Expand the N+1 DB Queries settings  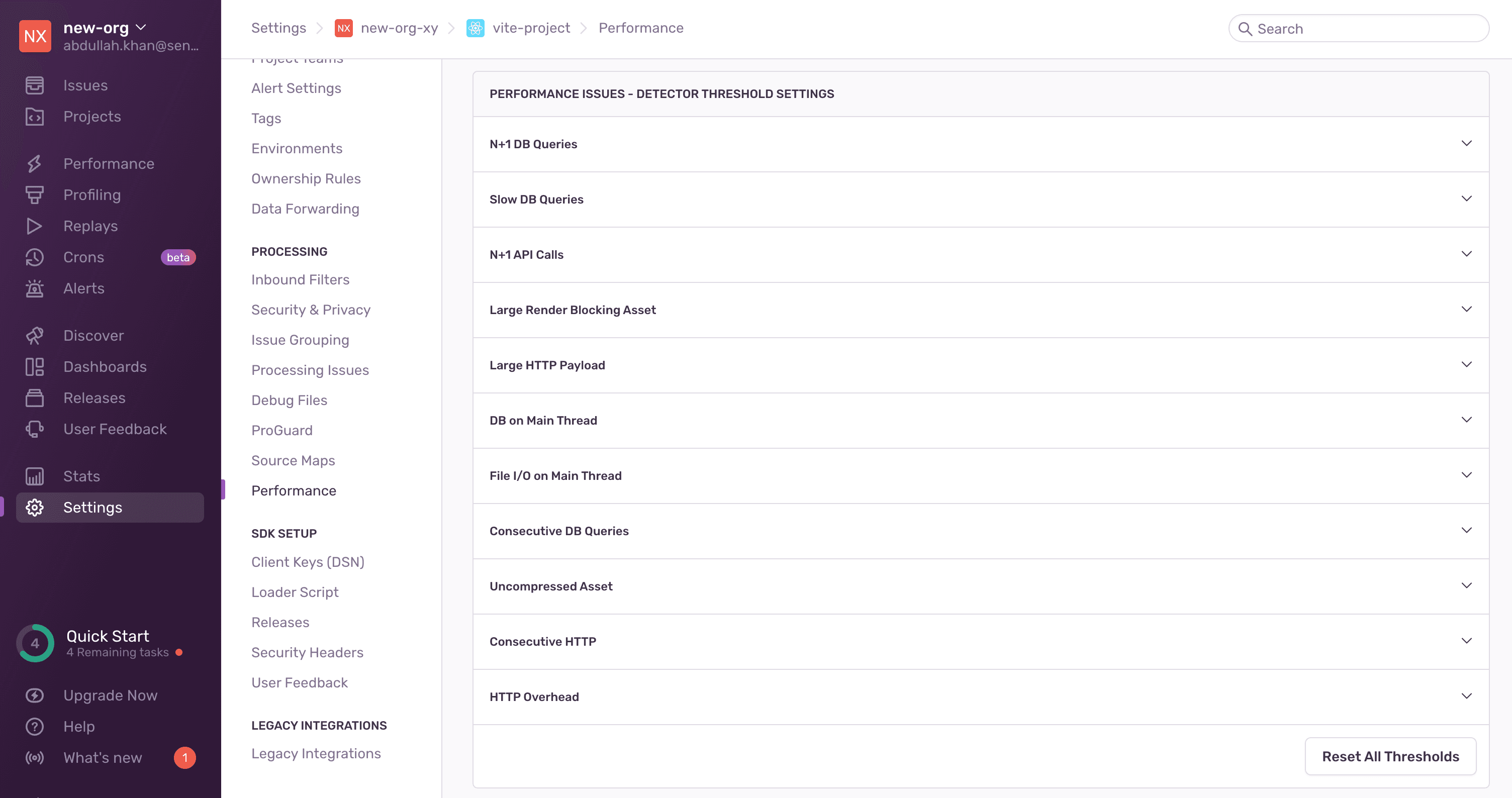point(1467,143)
